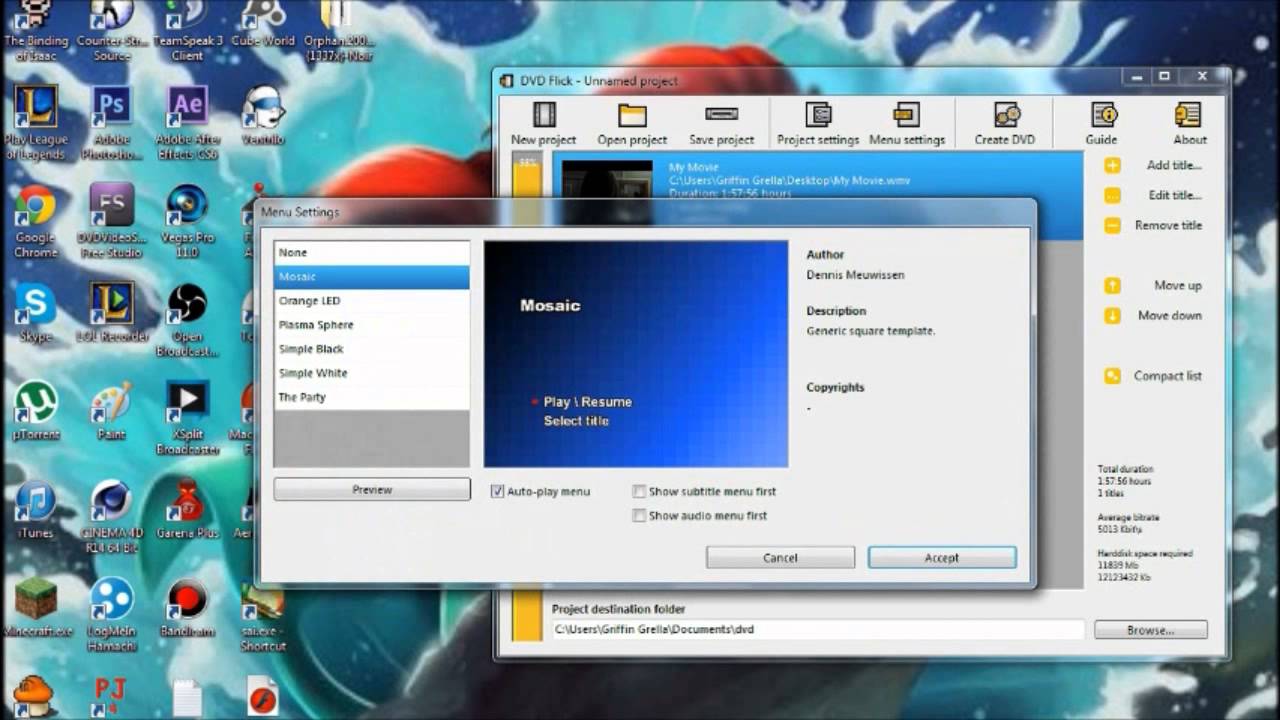Select The Party menu template
The width and height of the screenshot is (1280, 720).
coord(371,397)
